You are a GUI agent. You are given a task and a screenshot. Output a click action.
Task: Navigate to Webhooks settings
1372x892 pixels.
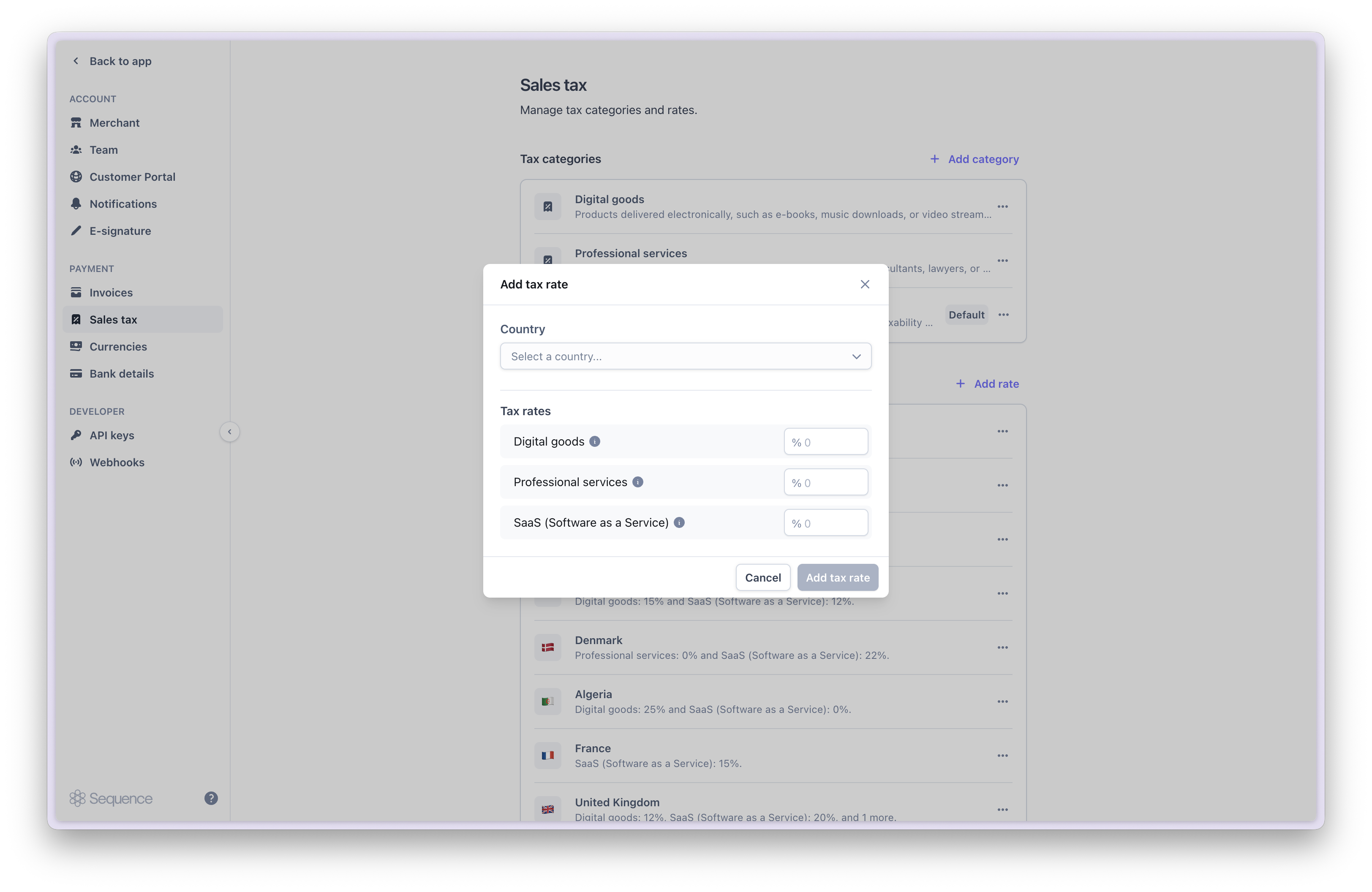coord(117,462)
